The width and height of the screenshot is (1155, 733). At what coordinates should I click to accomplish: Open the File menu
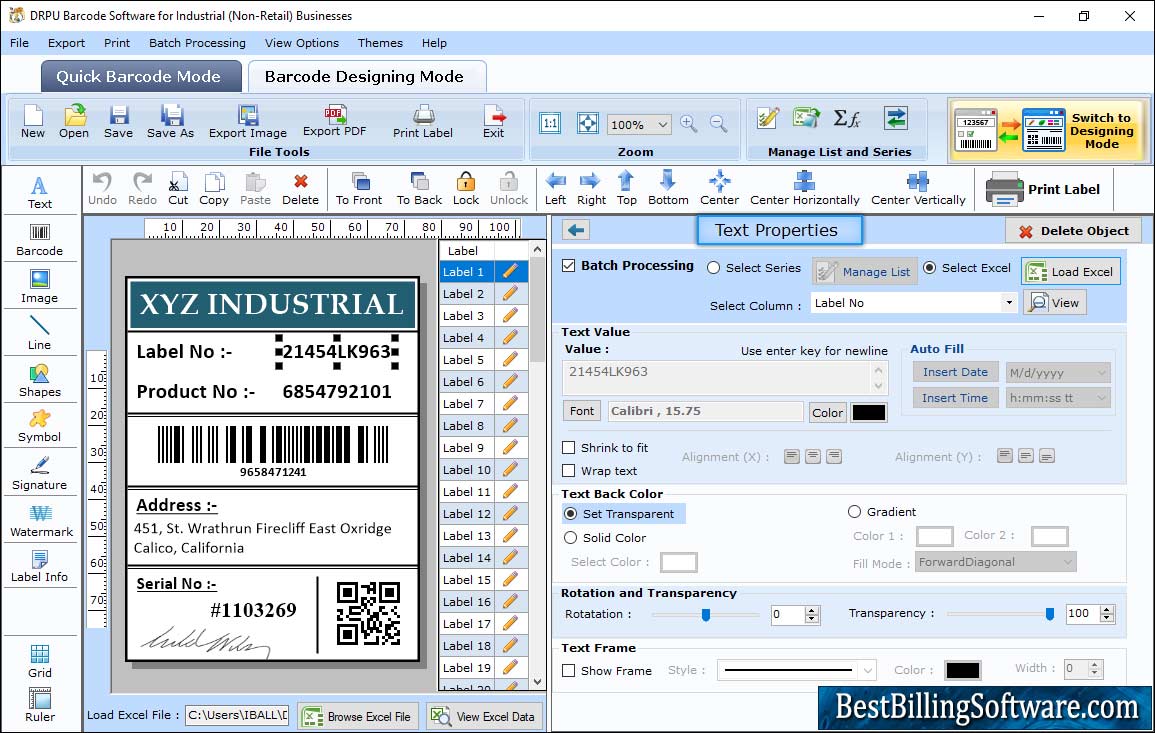19,43
